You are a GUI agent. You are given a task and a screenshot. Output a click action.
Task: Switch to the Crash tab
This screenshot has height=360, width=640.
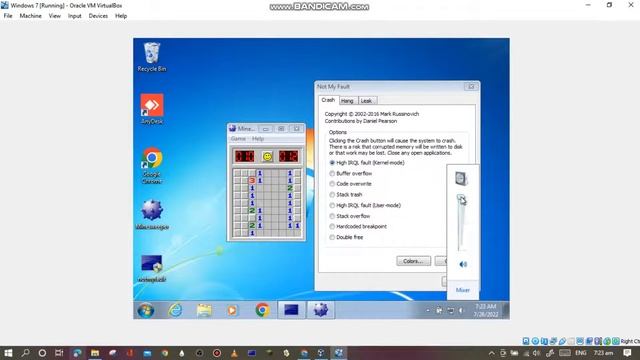pos(328,100)
